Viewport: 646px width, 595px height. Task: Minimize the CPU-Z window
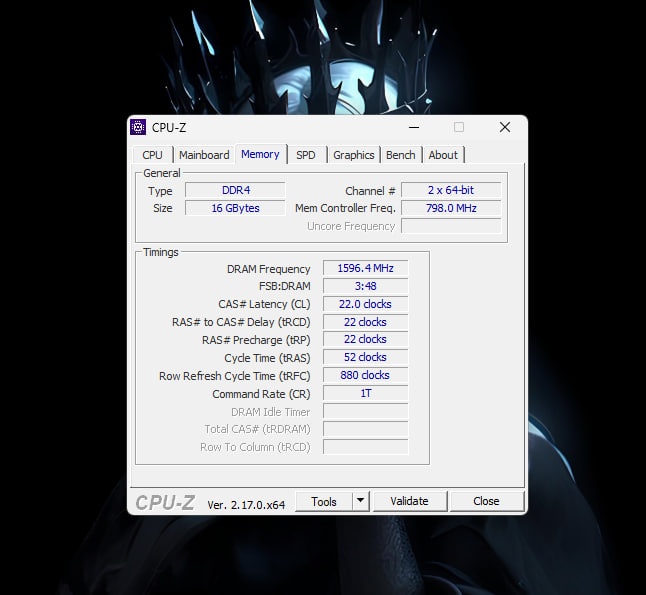point(414,127)
